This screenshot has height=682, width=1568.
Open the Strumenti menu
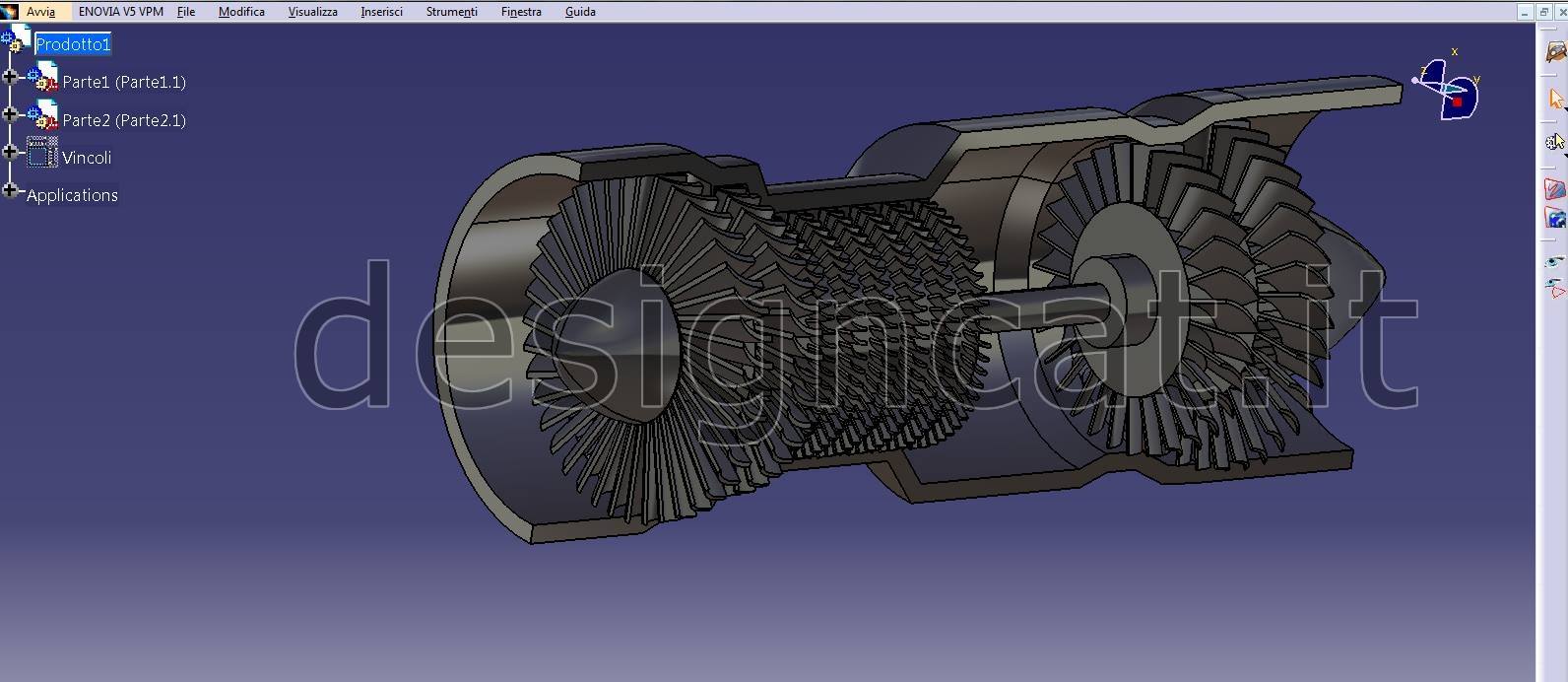[451, 12]
